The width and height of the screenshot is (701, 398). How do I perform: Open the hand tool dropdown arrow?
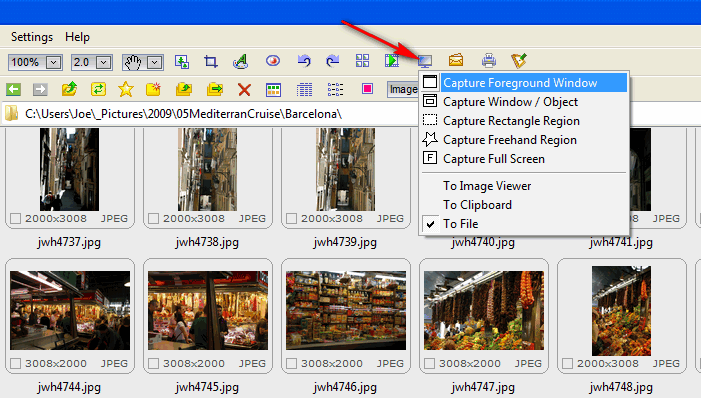coord(155,62)
